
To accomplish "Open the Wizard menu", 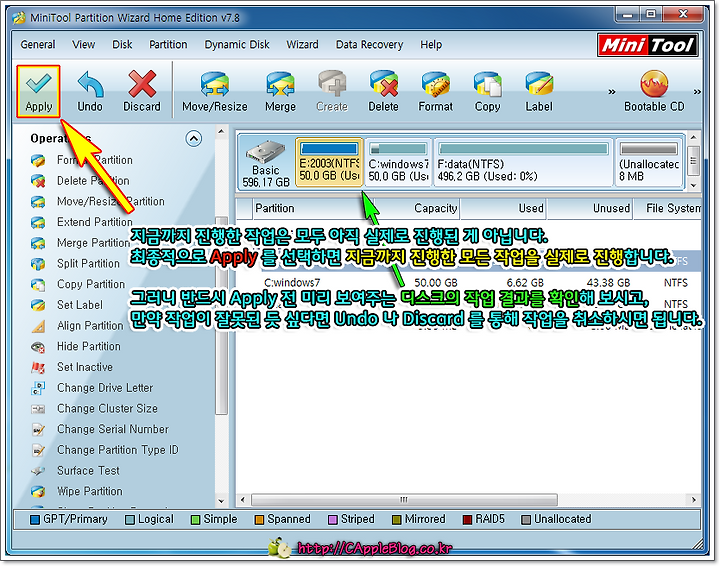I will click(x=302, y=45).
